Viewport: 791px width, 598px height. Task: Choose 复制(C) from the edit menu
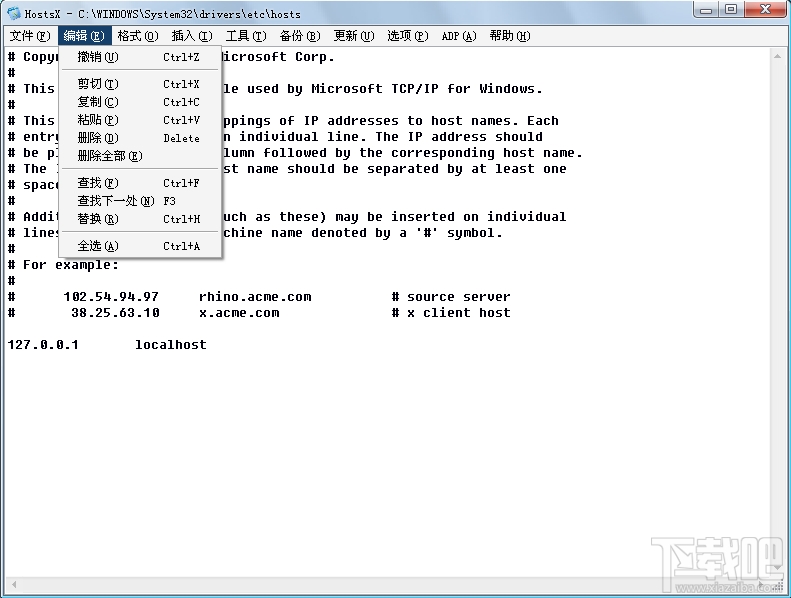(140, 102)
